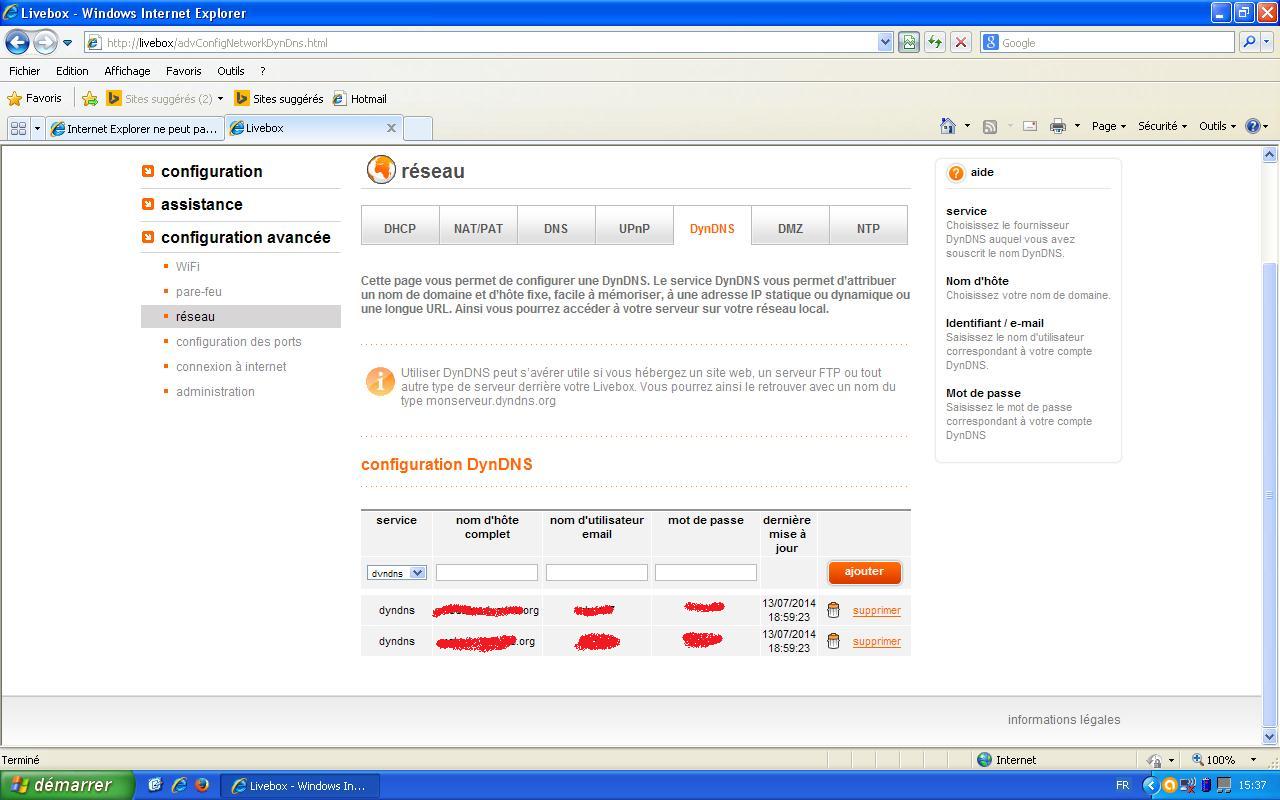The height and width of the screenshot is (800, 1280).
Task: Open the Affichage menu
Action: click(x=127, y=71)
